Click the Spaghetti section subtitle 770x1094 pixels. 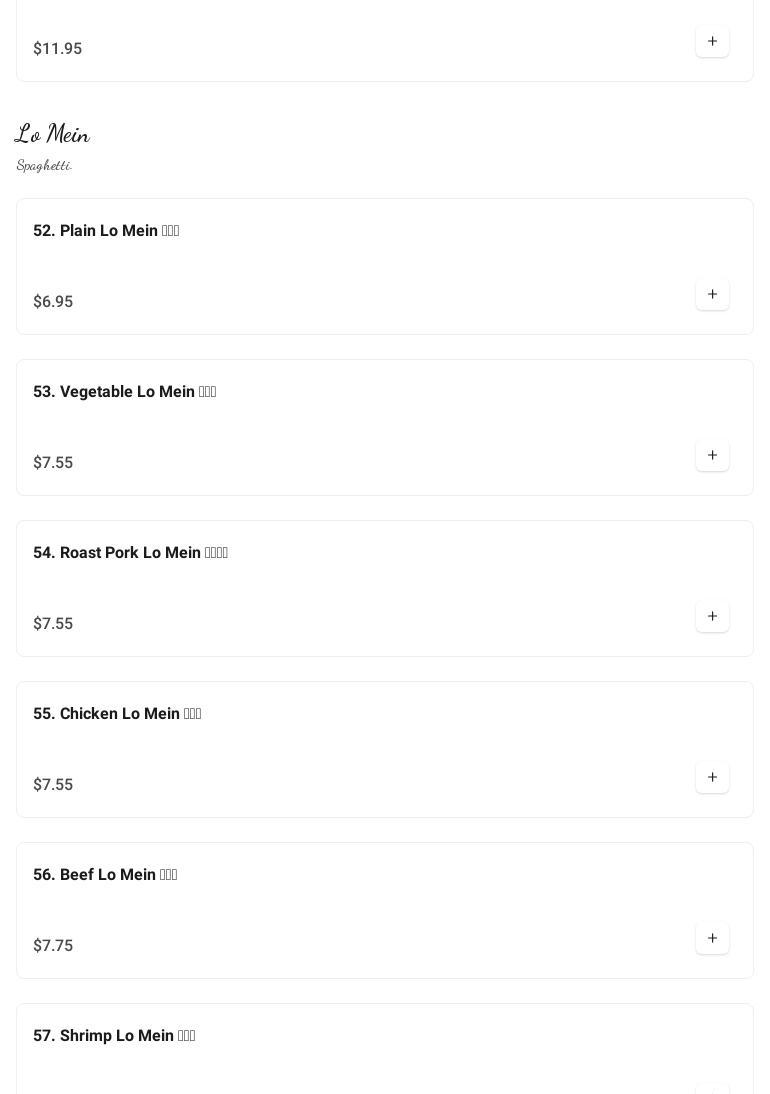point(44,165)
